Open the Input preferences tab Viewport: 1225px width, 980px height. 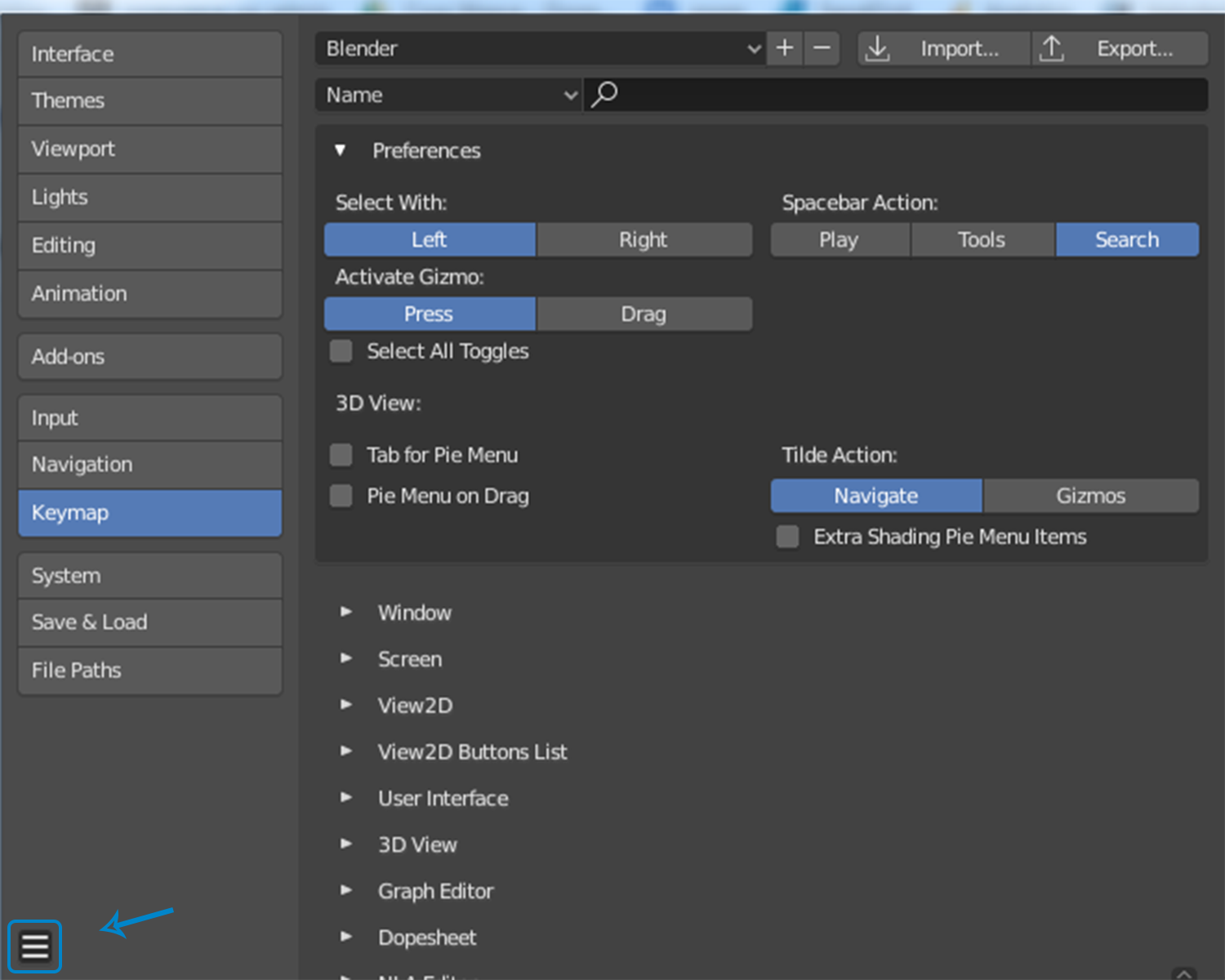[150, 418]
